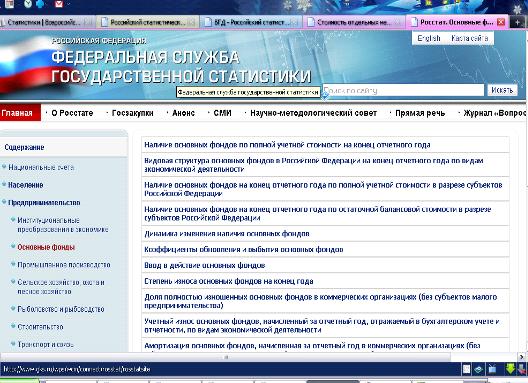This screenshot has height=383, width=528.
Task: Open the Госзакупки menu item
Action: click(x=132, y=113)
